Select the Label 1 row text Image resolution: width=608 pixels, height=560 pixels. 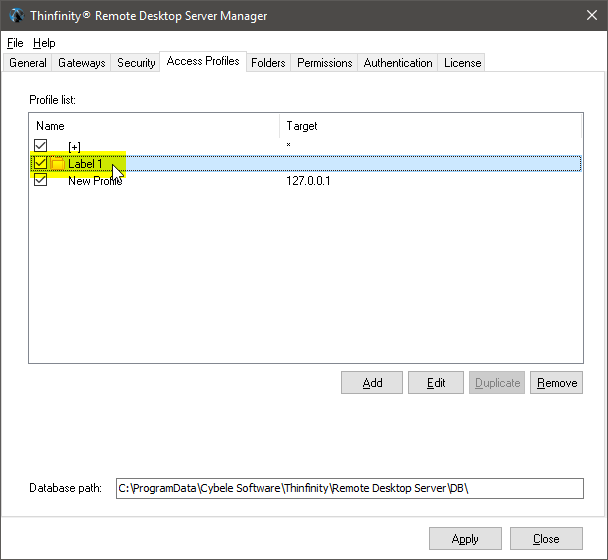(85, 164)
